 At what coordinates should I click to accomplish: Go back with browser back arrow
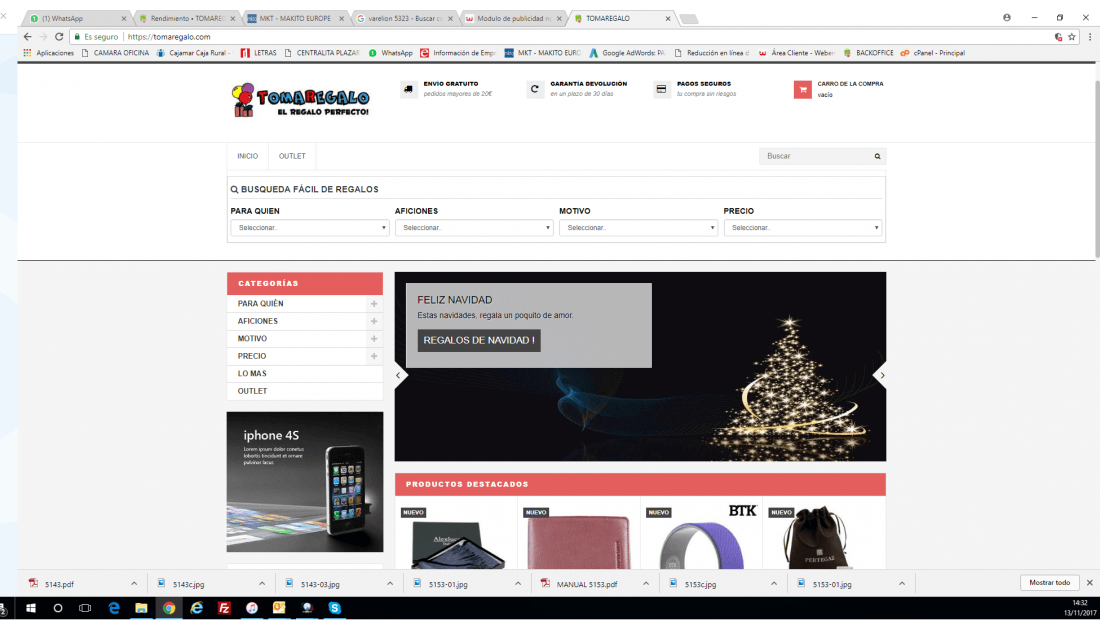click(27, 36)
